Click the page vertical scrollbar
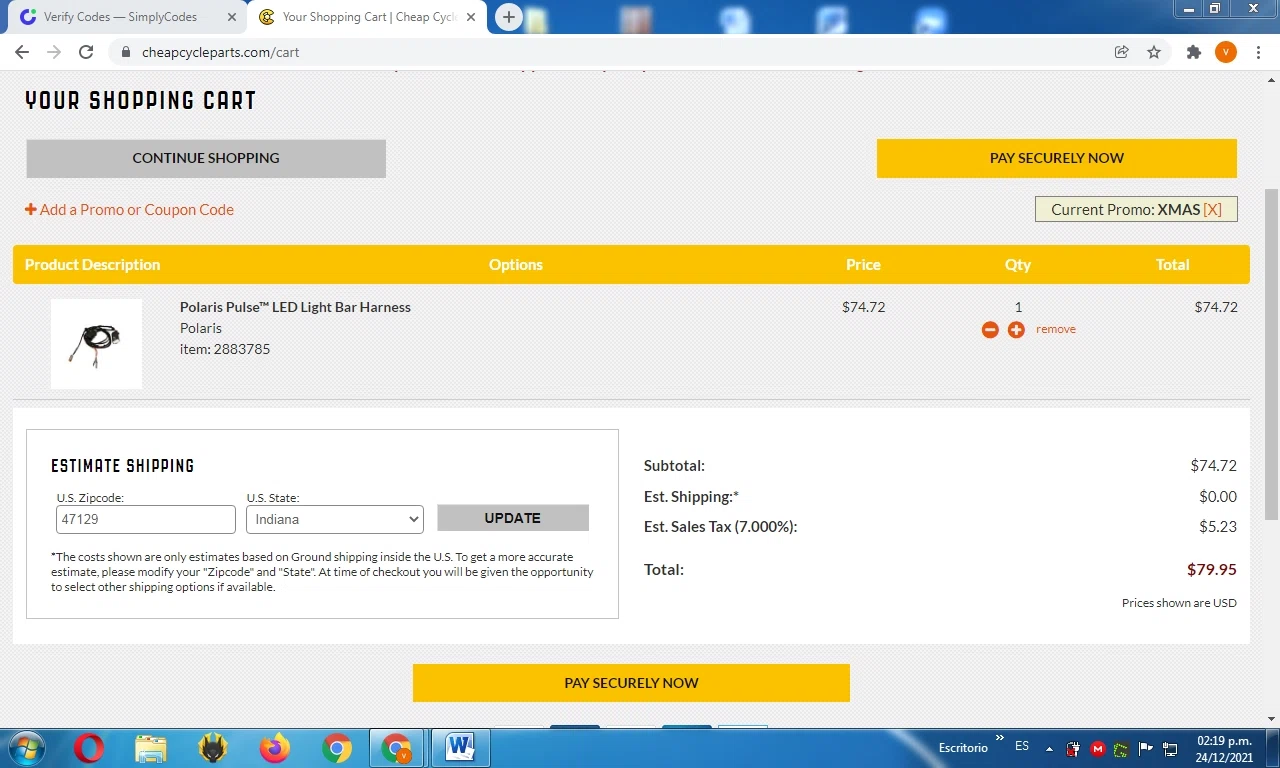 pyautogui.click(x=1272, y=354)
